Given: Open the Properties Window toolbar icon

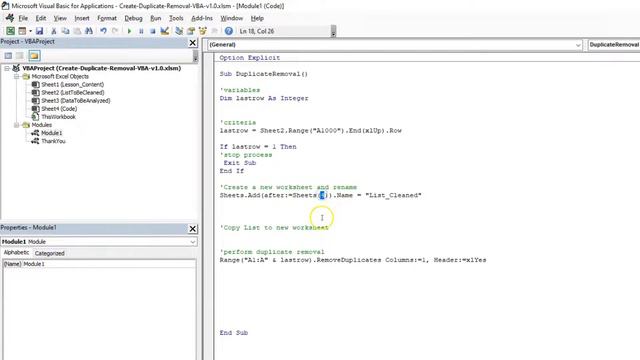Looking at the screenshot, I should point(191,31).
